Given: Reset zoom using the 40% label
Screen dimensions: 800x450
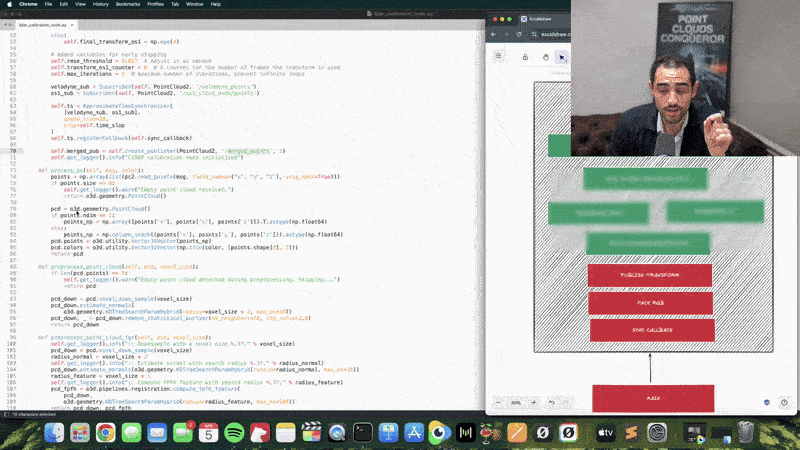Looking at the screenshot, I should [x=516, y=402].
